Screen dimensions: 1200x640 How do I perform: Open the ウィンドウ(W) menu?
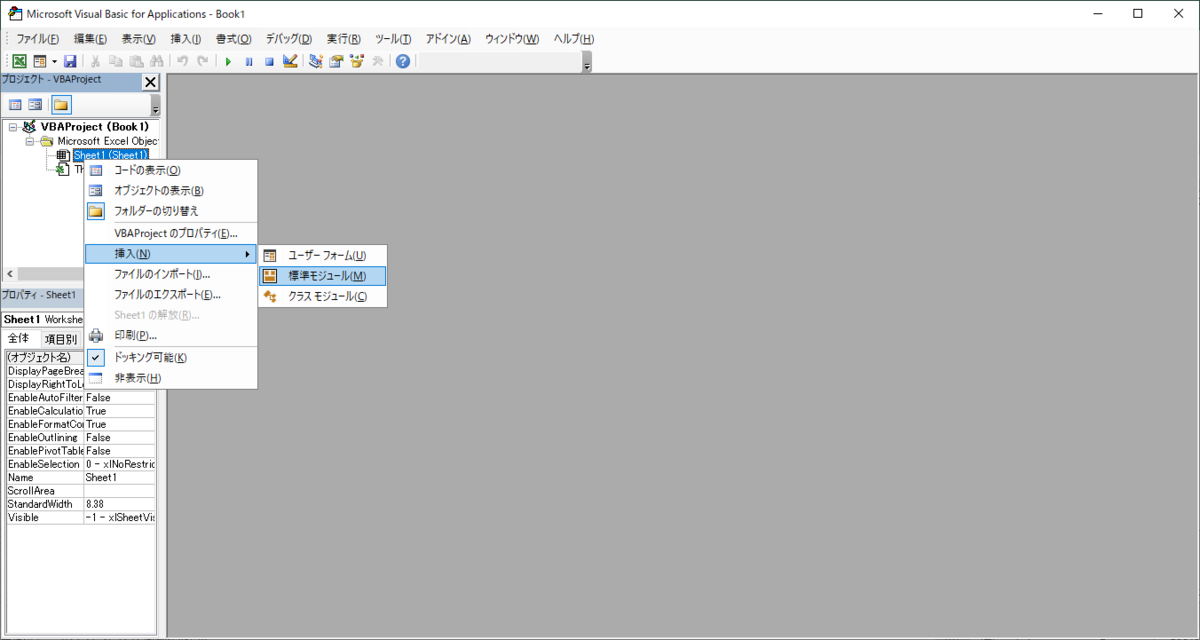pyautogui.click(x=512, y=38)
